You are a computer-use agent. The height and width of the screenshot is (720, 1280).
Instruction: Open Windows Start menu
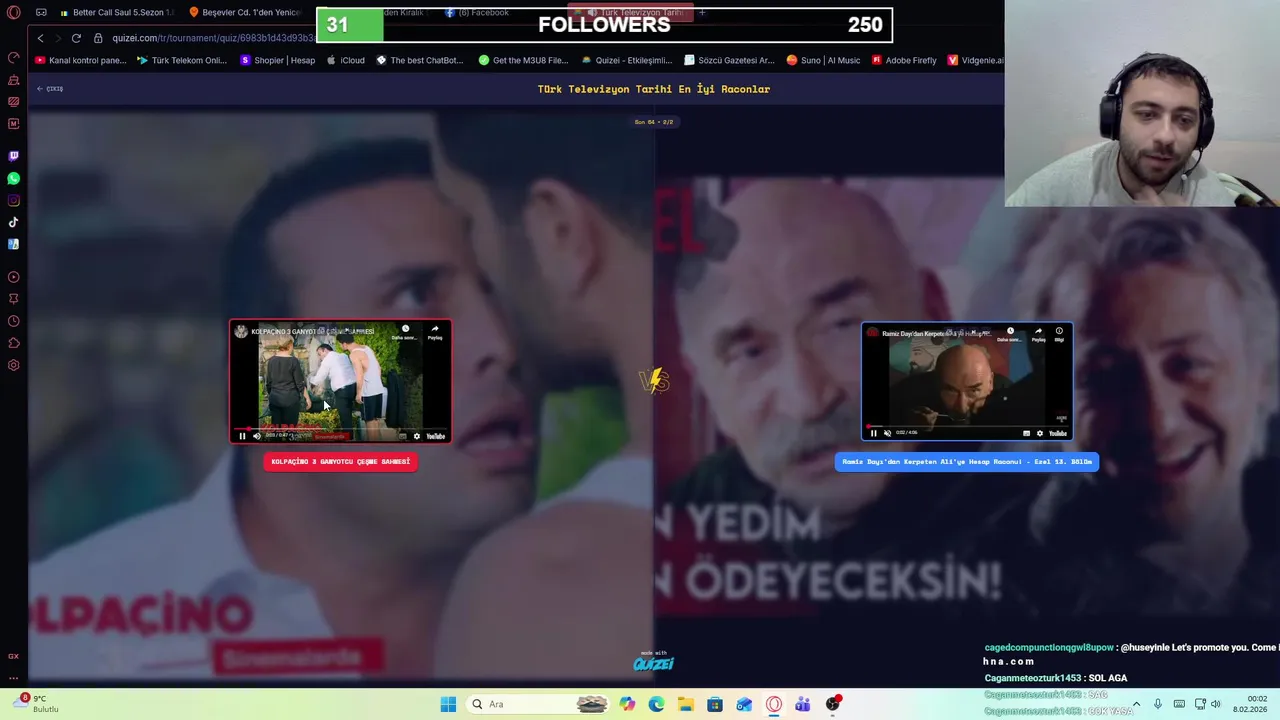(x=448, y=704)
